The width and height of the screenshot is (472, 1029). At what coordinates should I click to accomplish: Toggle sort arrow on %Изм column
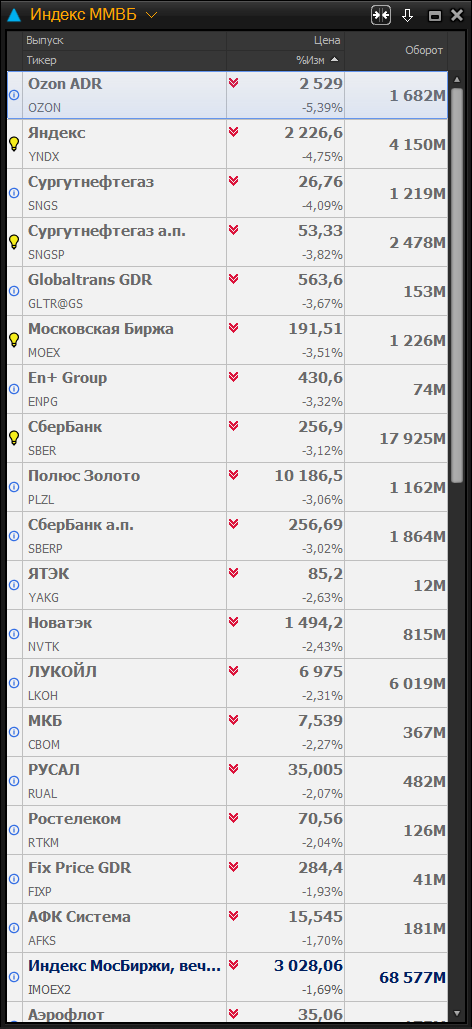[x=335, y=60]
